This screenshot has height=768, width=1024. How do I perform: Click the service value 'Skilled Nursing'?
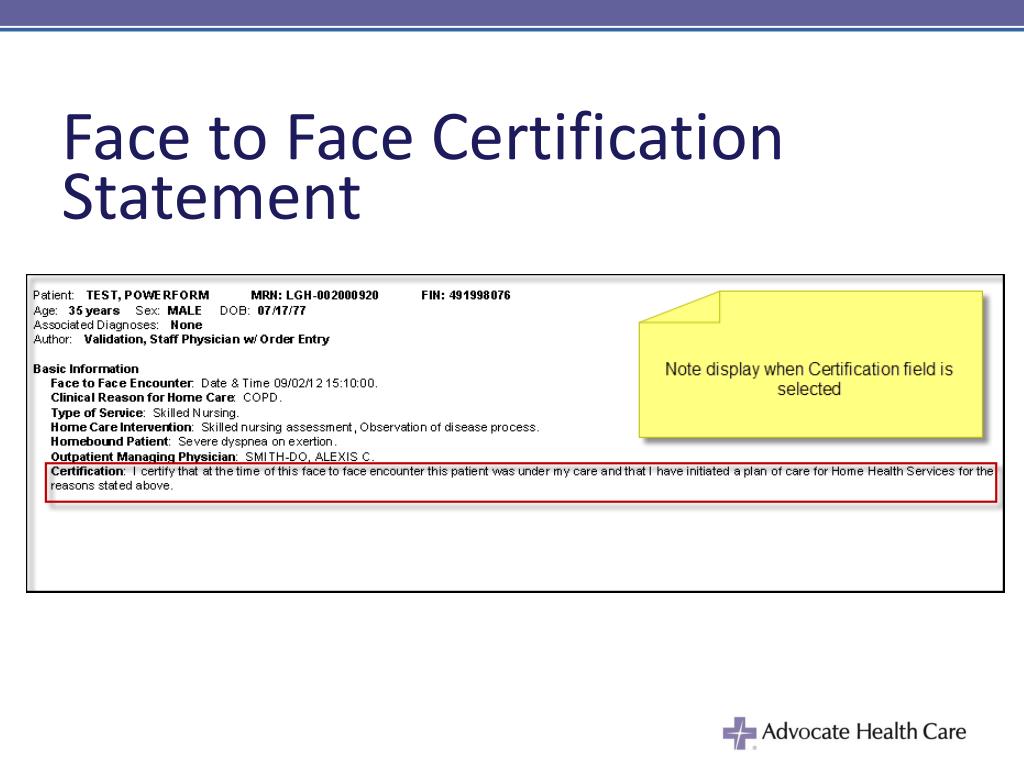point(195,413)
